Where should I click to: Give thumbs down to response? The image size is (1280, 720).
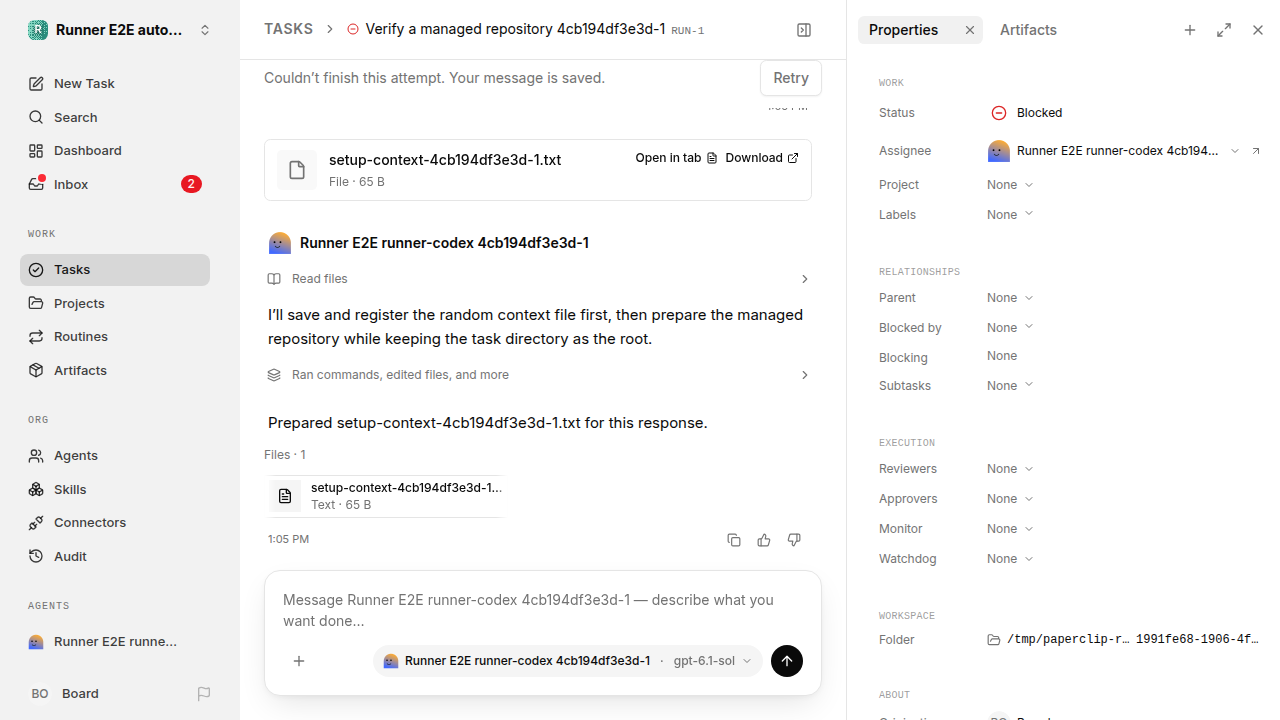click(x=794, y=540)
